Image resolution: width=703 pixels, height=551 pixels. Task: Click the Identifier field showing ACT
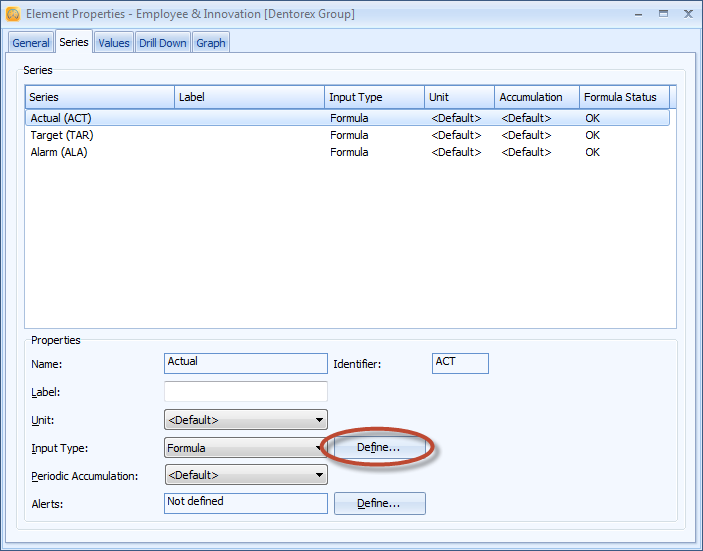460,363
